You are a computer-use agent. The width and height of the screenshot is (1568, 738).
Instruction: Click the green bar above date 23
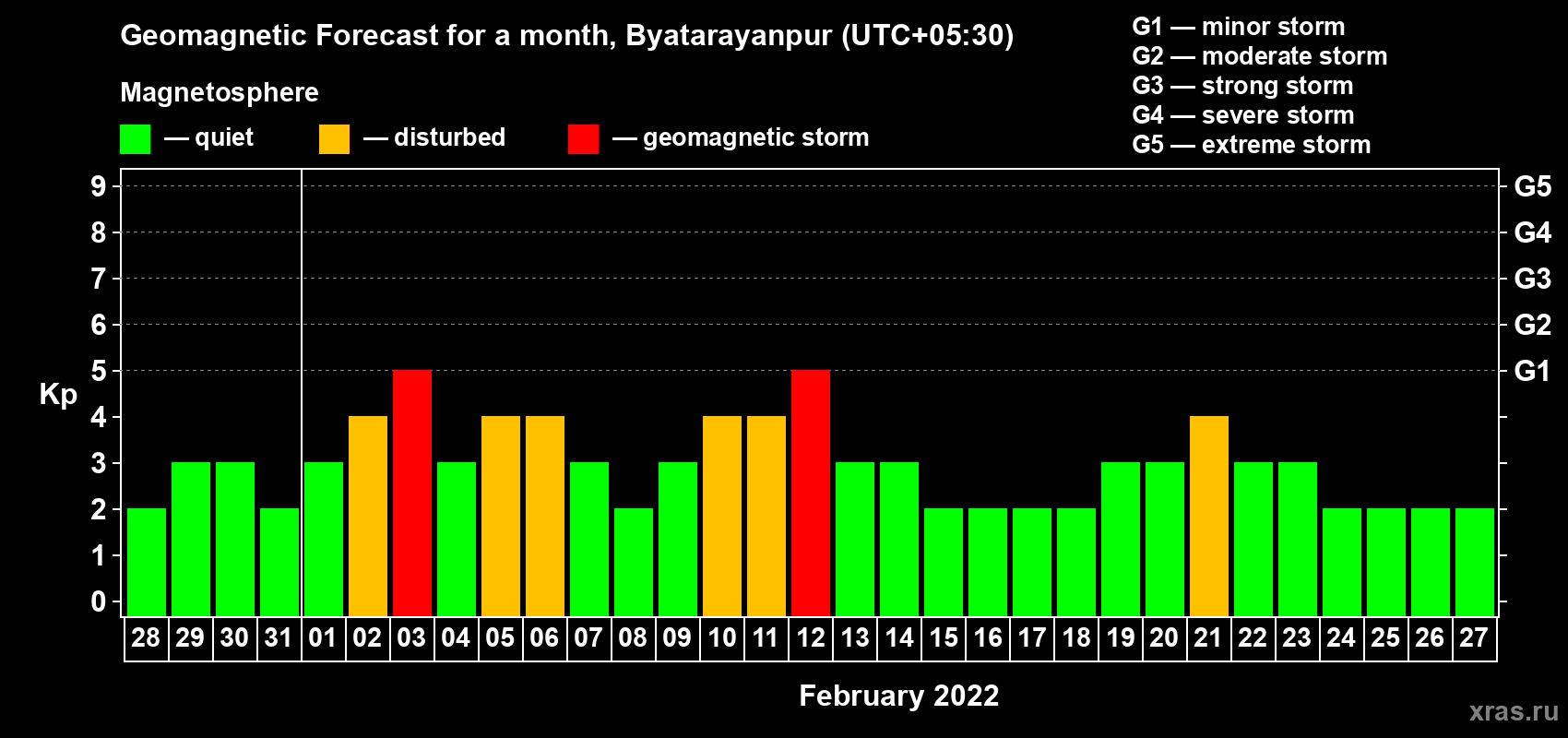[1298, 540]
